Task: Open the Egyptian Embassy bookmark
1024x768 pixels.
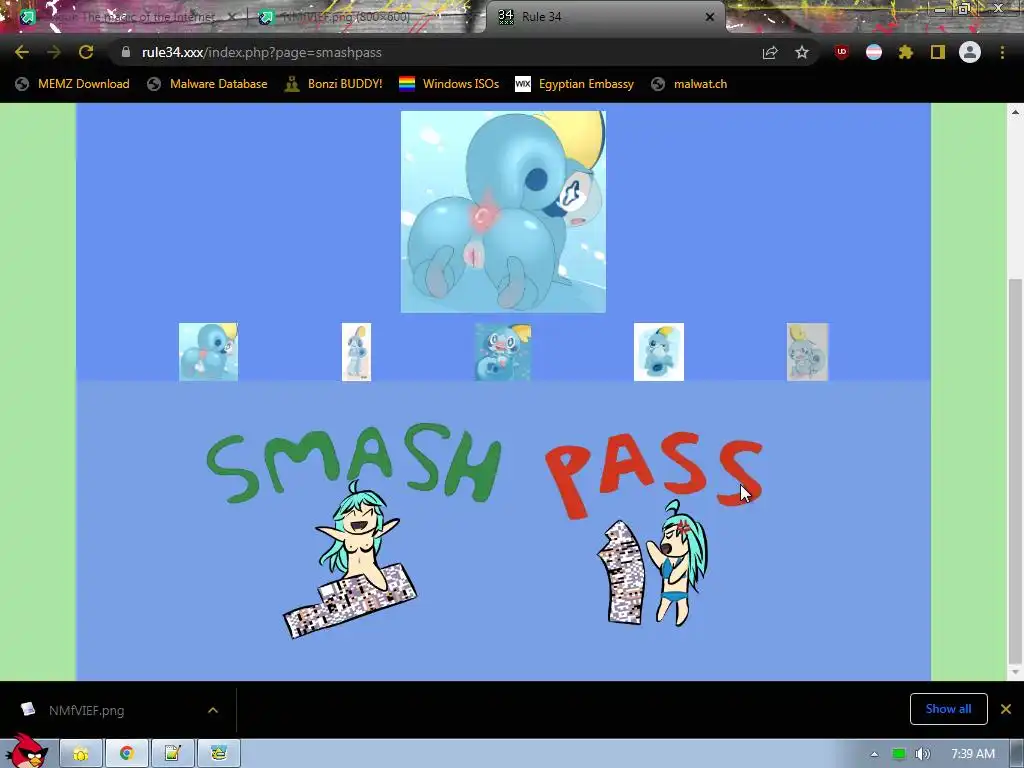Action: [x=575, y=84]
